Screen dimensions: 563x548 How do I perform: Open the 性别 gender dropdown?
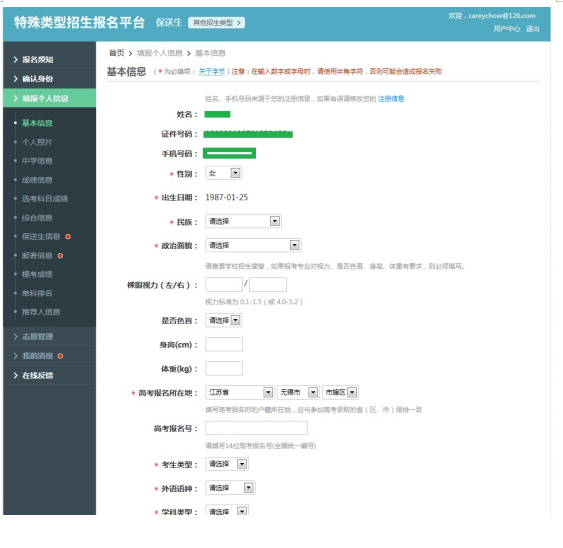(224, 173)
